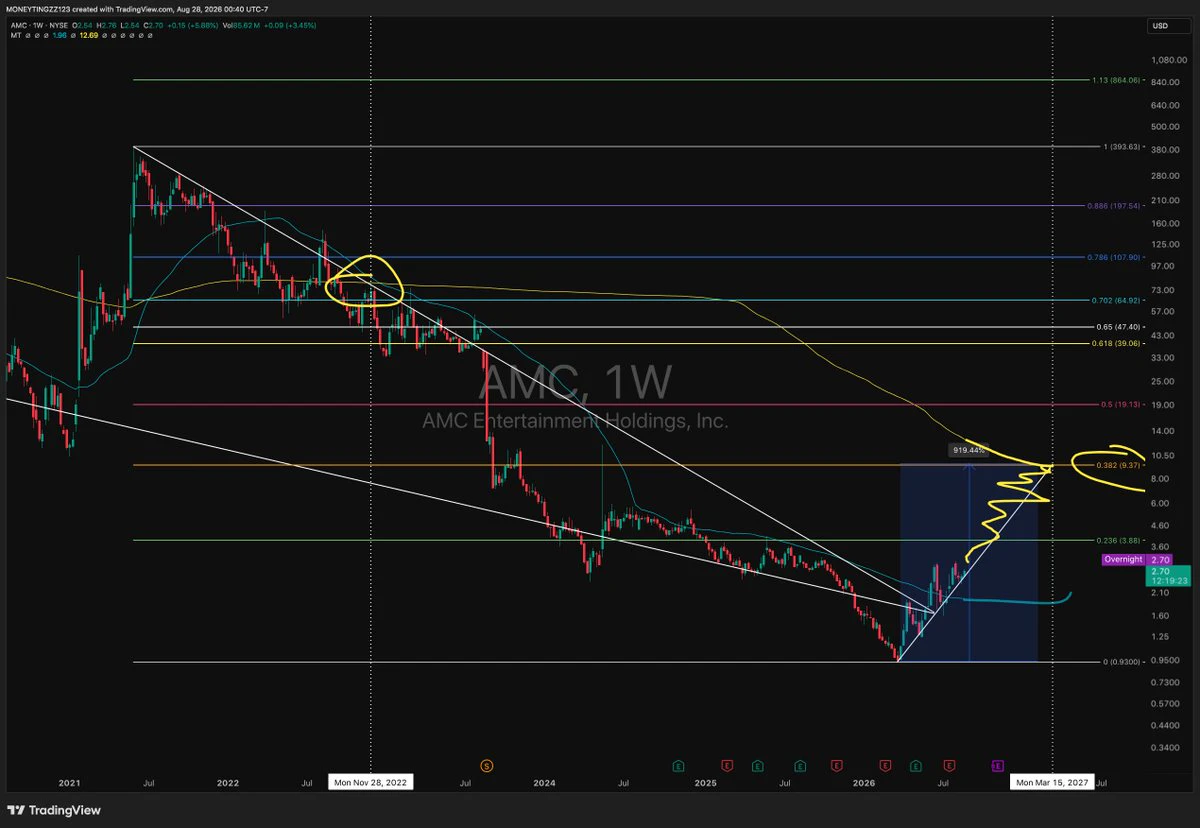This screenshot has width=1200, height=828.
Task: Select the 0.786 (107.90) Fibonacci label
Action: [x=1115, y=257]
